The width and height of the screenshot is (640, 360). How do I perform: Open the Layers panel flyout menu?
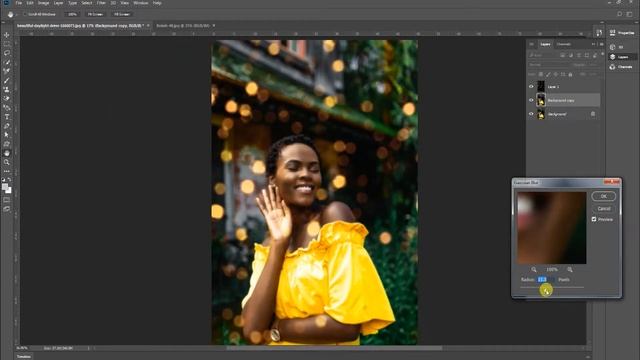(x=601, y=44)
